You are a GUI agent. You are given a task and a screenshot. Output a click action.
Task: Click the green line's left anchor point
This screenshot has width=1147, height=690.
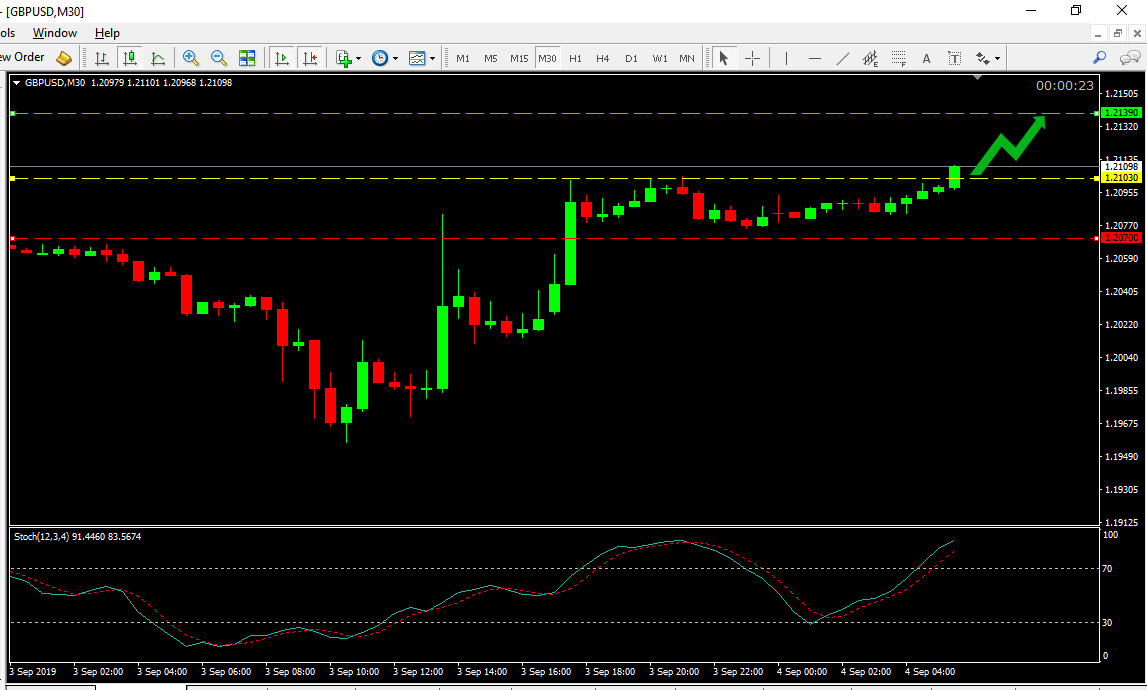click(12, 113)
